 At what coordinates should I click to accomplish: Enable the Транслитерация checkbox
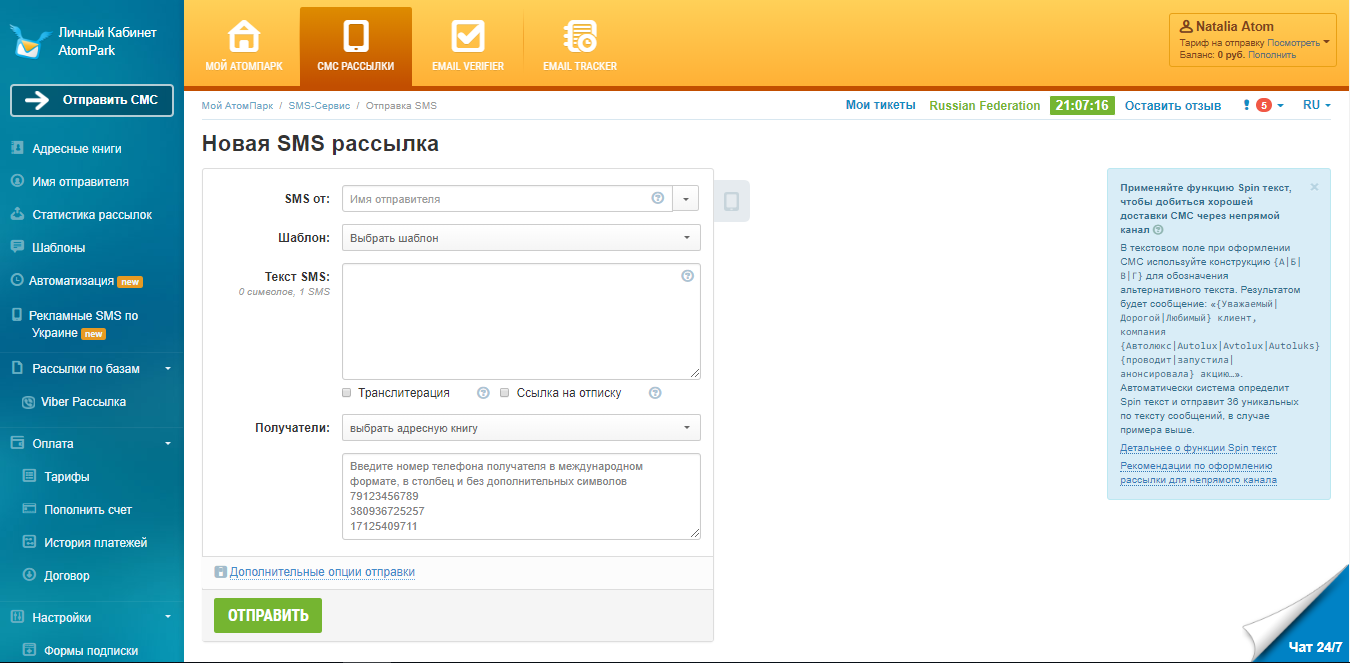point(345,393)
